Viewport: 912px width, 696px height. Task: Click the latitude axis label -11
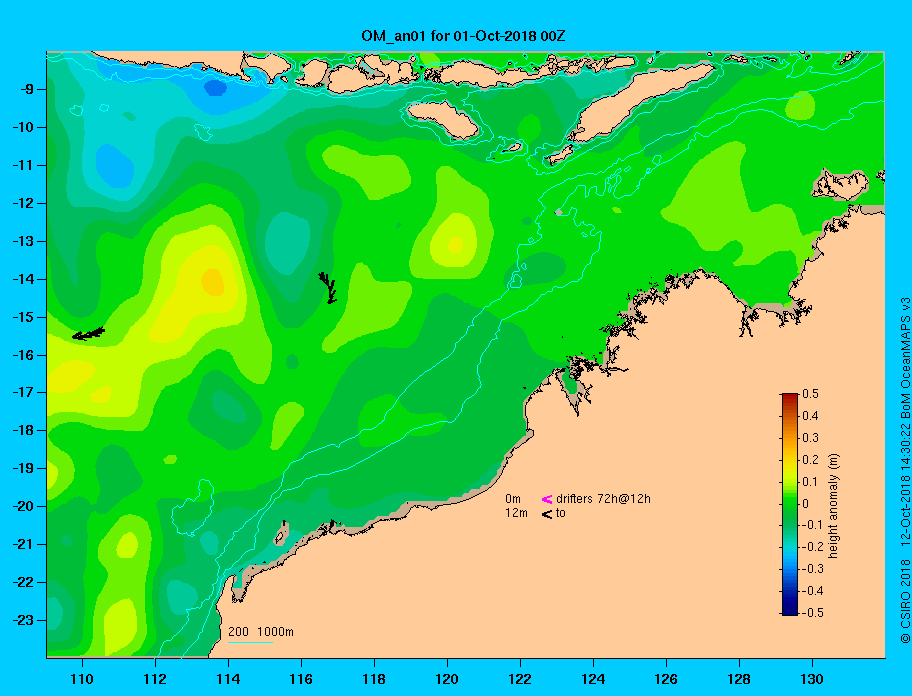pyautogui.click(x=23, y=165)
